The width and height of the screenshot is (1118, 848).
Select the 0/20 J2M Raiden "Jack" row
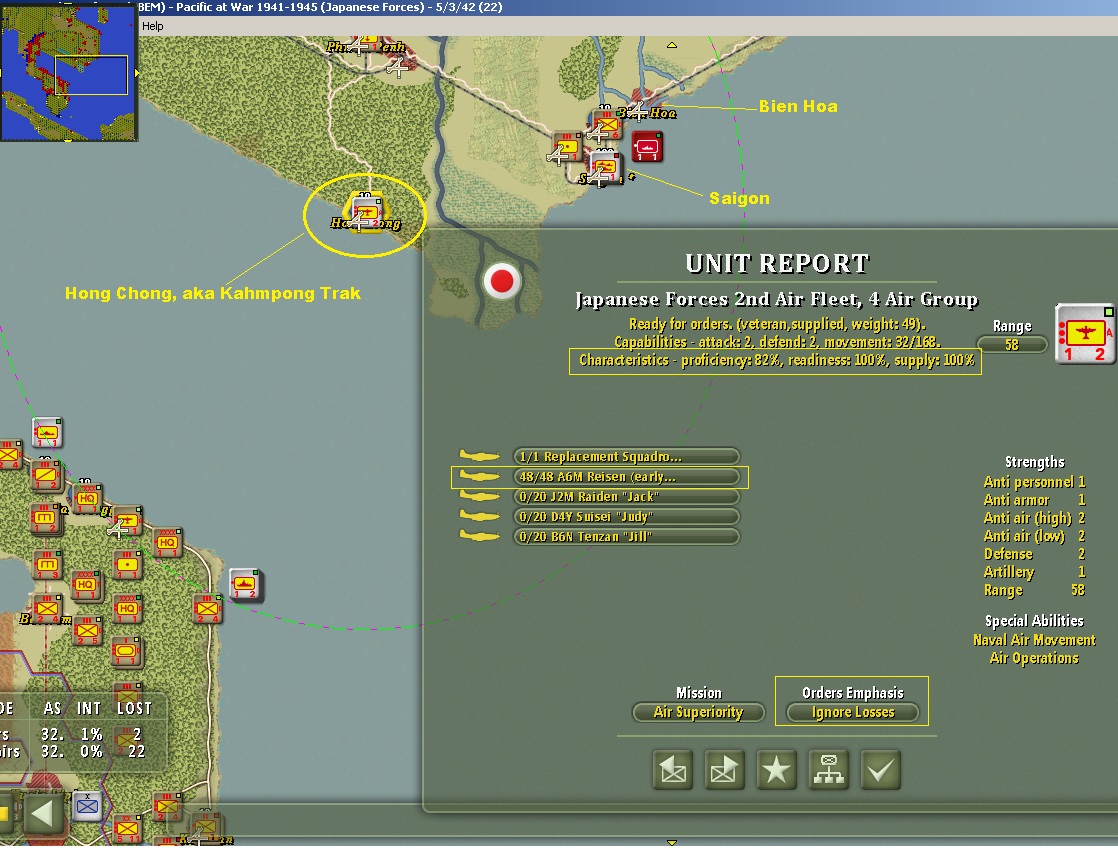point(626,496)
